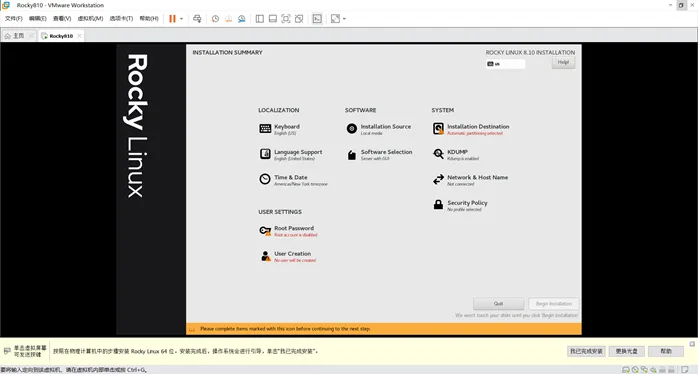Expand the pause power options arrow

[x=181, y=19]
